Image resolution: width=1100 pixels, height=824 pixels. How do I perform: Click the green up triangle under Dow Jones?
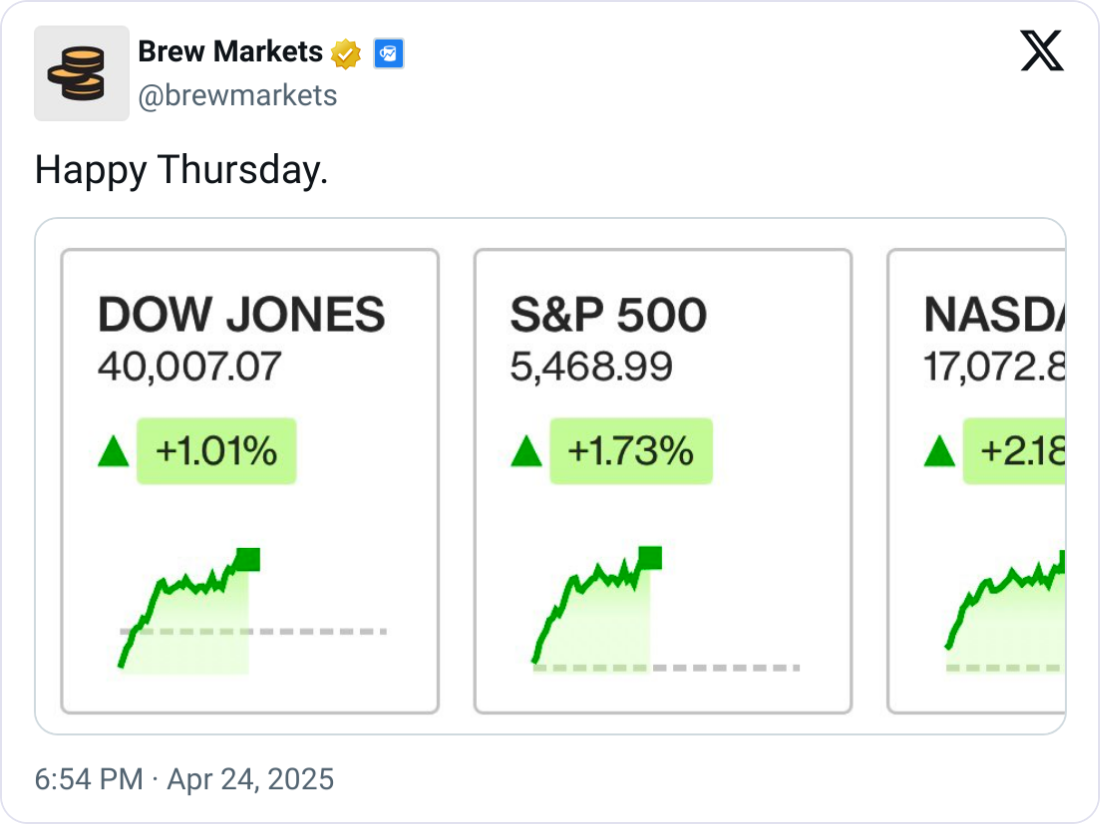(114, 453)
